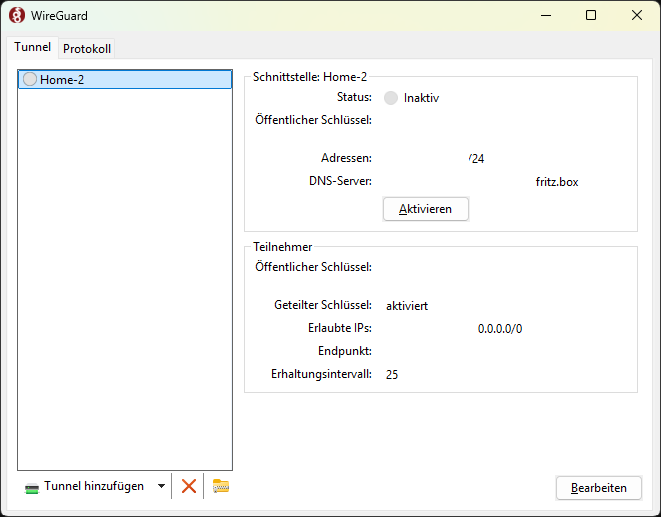This screenshot has width=661, height=517.
Task: Click the 0.0.0.0/0 allowed IPs value
Action: [x=500, y=329]
